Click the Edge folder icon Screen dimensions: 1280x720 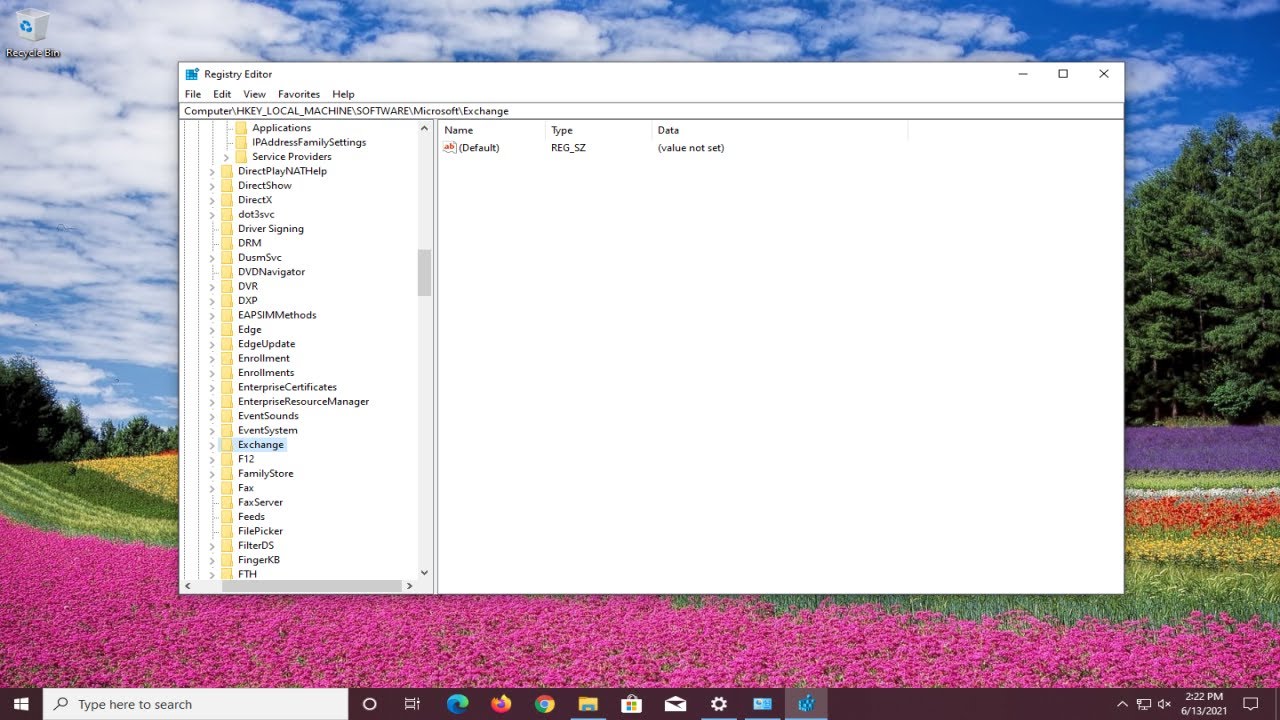pyautogui.click(x=227, y=329)
